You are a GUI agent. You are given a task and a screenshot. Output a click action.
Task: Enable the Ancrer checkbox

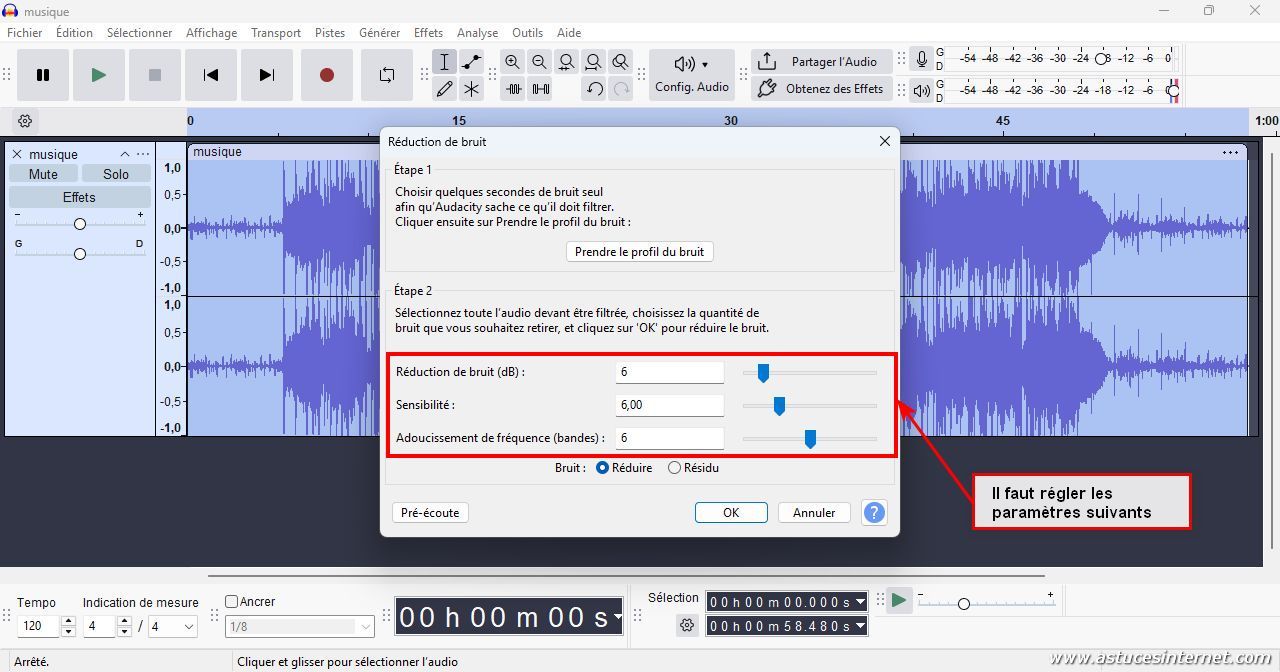coord(232,602)
